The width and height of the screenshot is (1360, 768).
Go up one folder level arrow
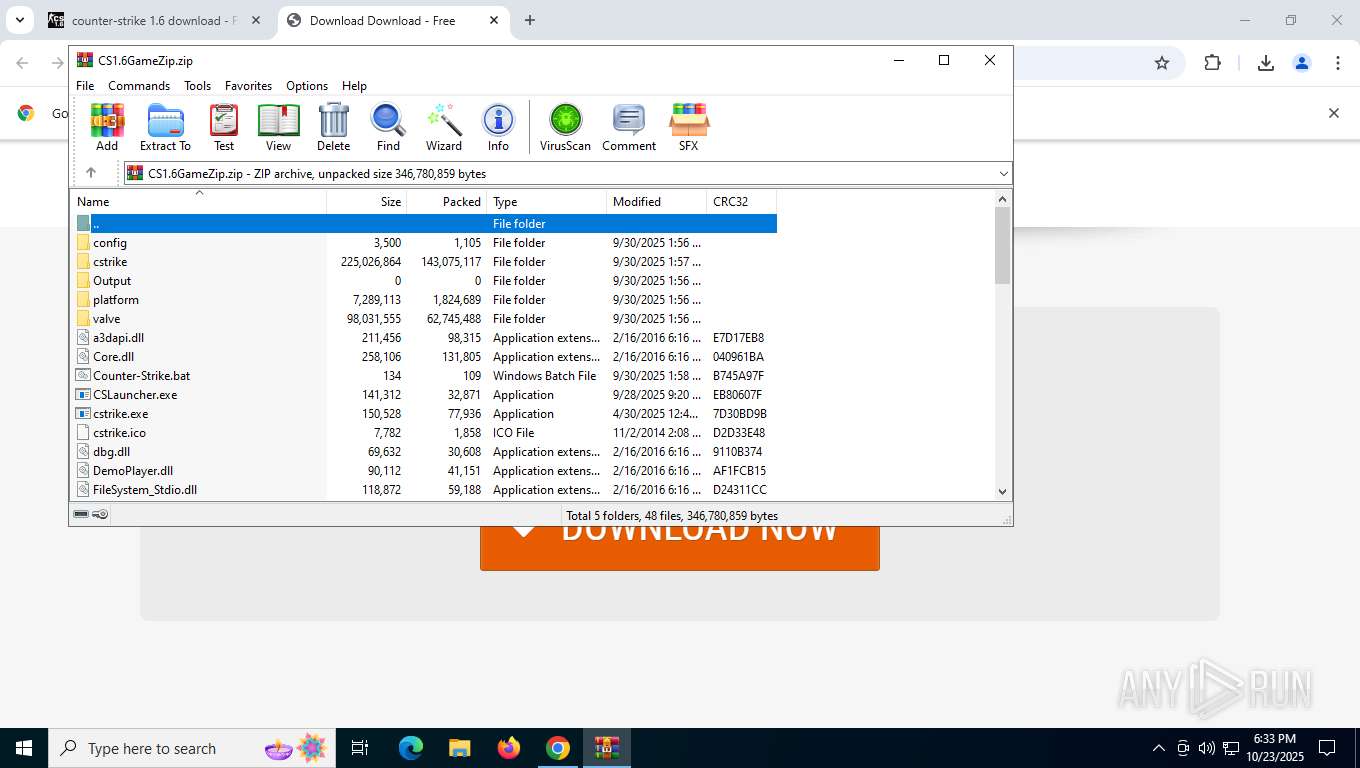point(91,173)
